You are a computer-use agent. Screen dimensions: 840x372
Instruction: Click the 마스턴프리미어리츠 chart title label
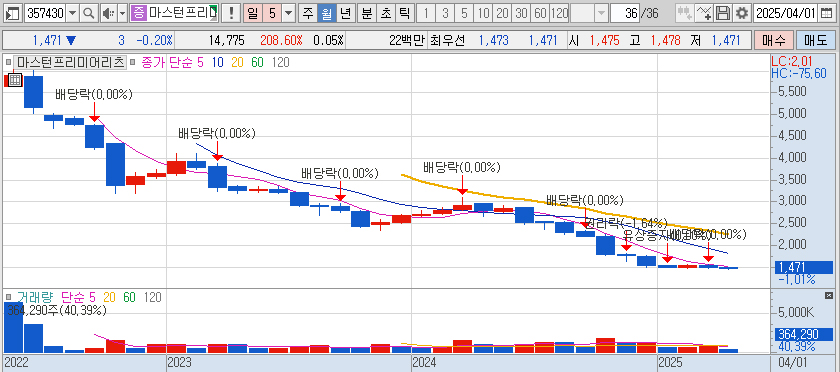(70, 62)
